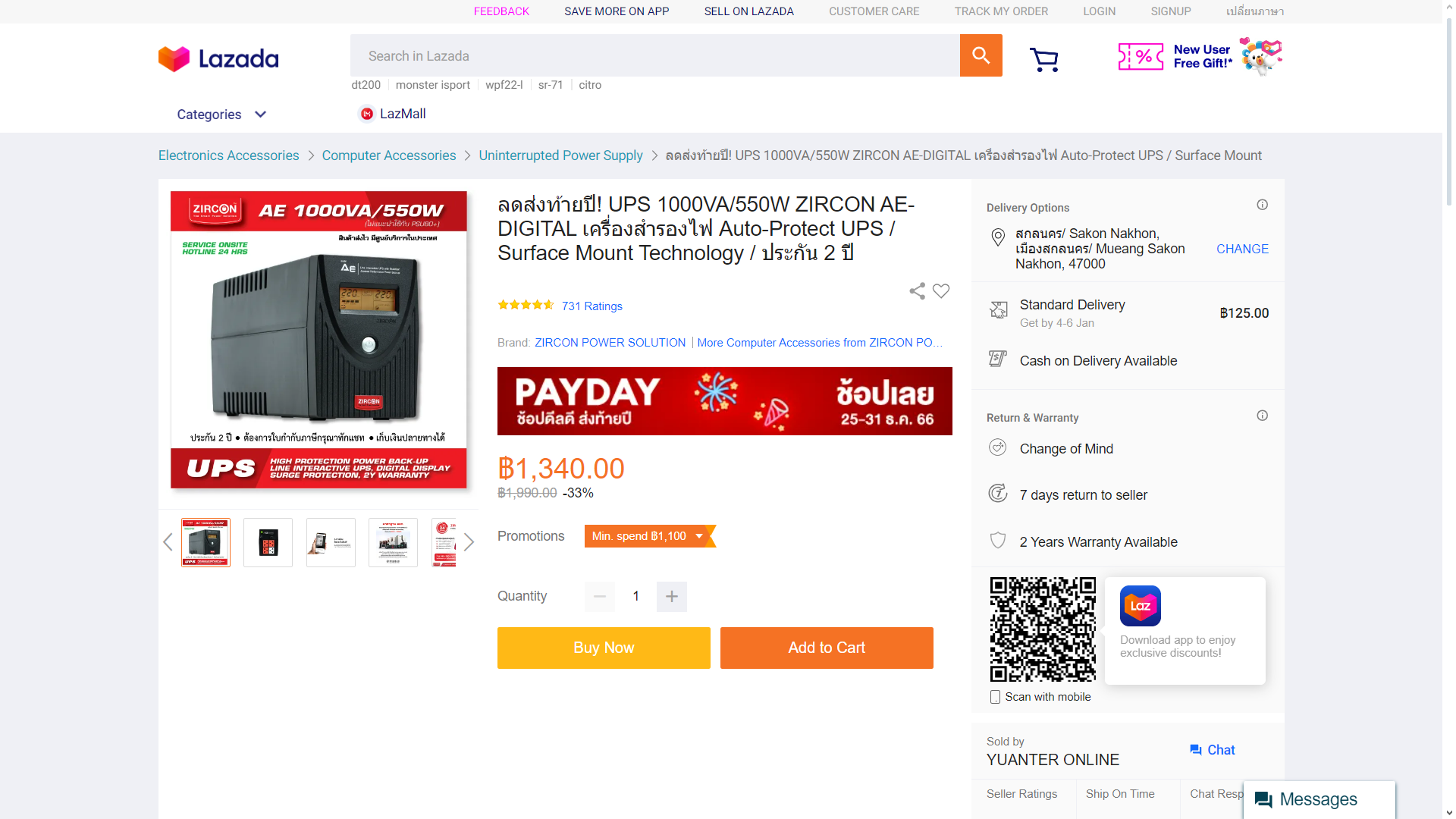Click Delivery Options info icon

coord(1263,205)
